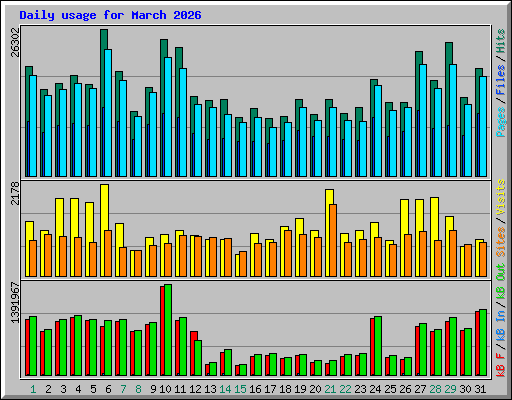Click the 1391967 axis maximum label

pos(15,303)
